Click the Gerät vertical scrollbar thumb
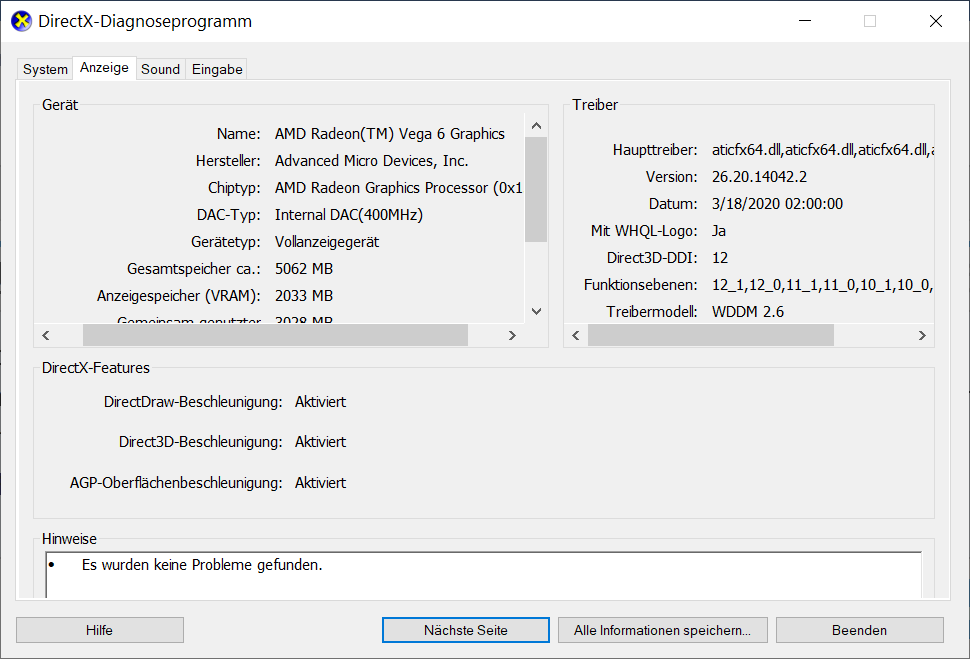This screenshot has width=970, height=659. [536, 189]
